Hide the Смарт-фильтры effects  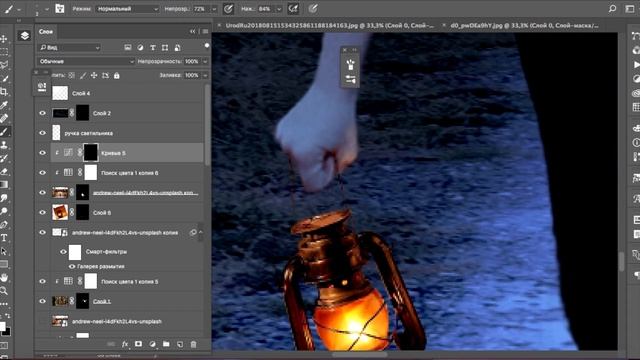tap(63, 252)
